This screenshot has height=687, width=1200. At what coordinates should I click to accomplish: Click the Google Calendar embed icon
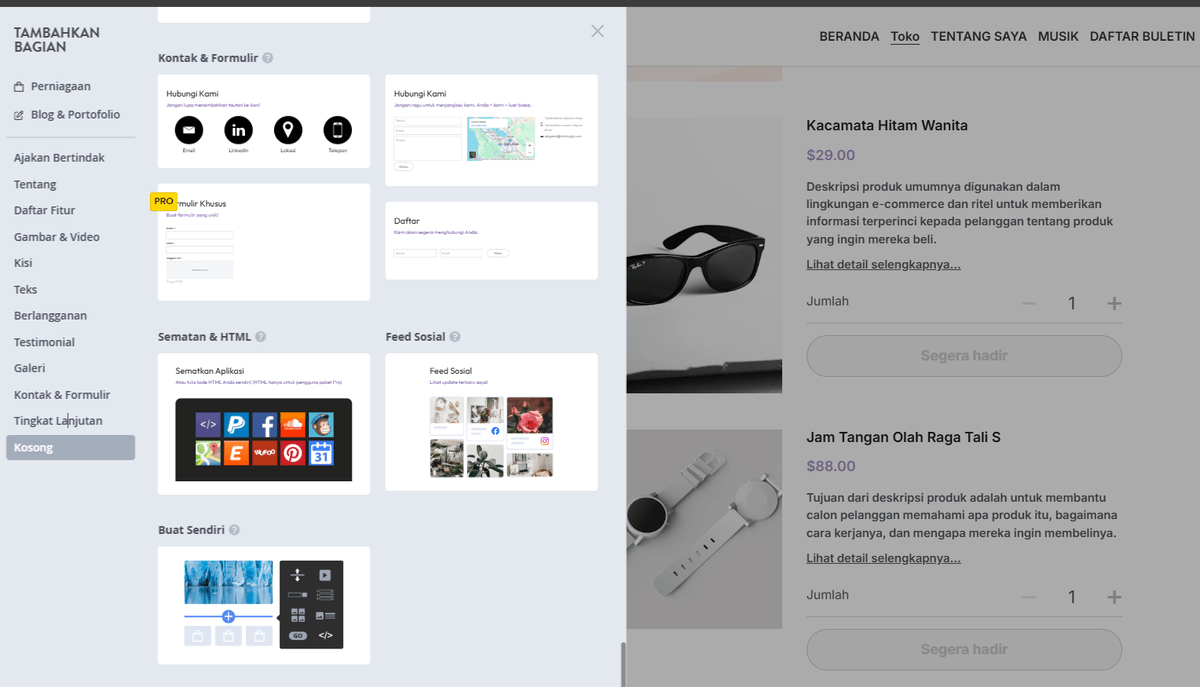321,453
